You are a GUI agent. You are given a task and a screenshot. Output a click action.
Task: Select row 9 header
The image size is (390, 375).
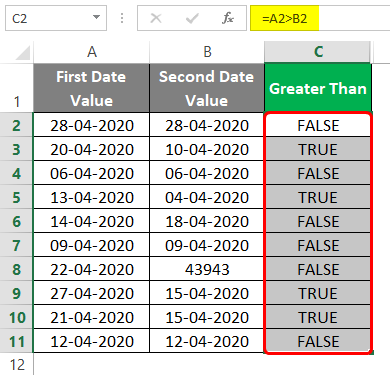click(x=17, y=293)
